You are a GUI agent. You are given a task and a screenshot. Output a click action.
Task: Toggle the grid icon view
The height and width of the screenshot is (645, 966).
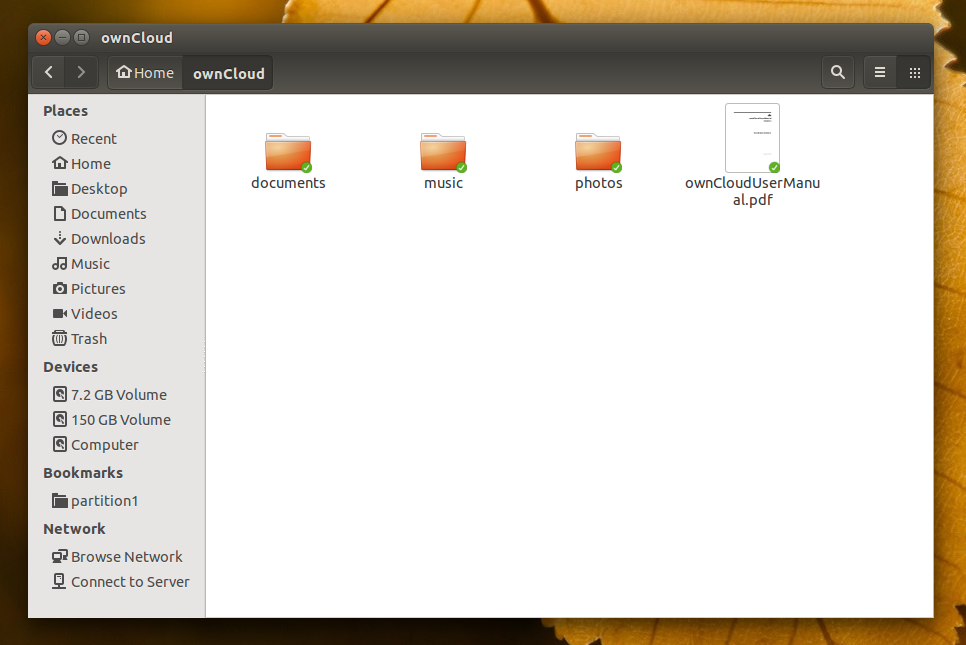[914, 72]
